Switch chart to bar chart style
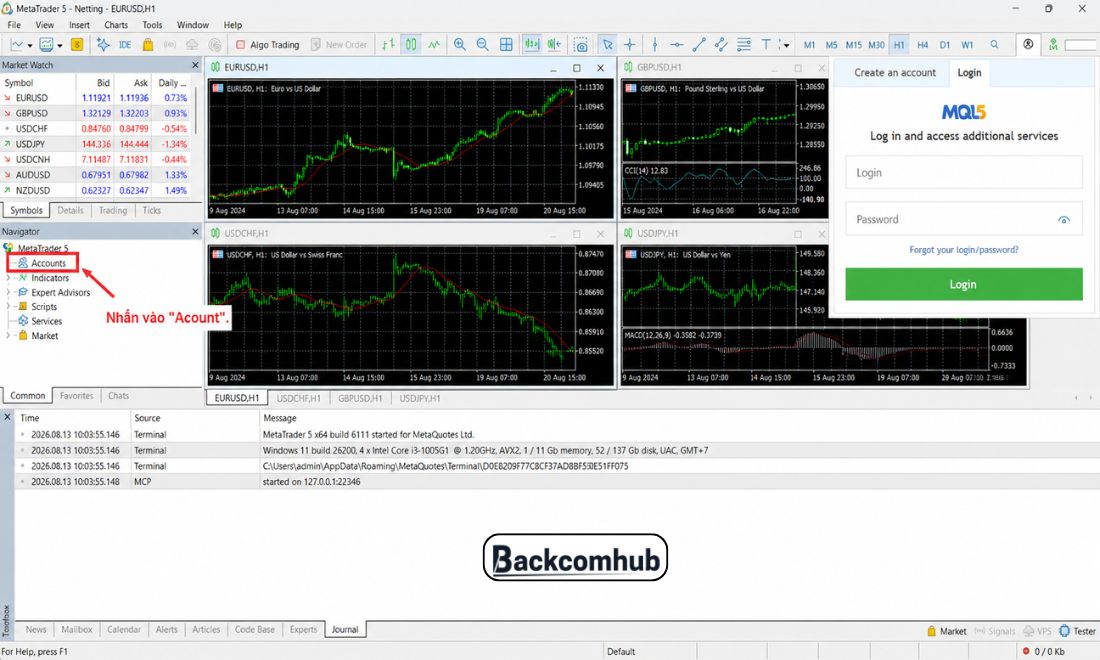 (x=388, y=45)
